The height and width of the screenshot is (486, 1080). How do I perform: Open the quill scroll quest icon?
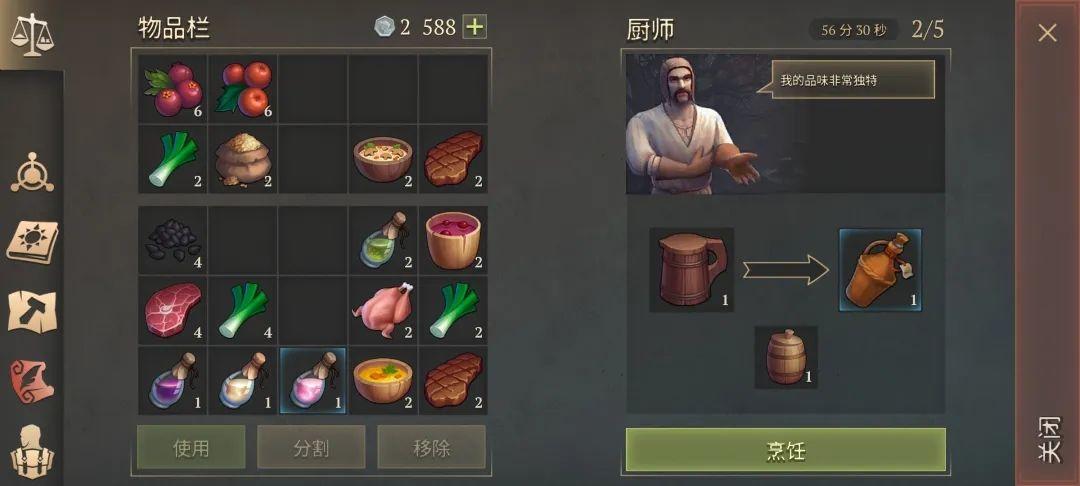pos(32,381)
